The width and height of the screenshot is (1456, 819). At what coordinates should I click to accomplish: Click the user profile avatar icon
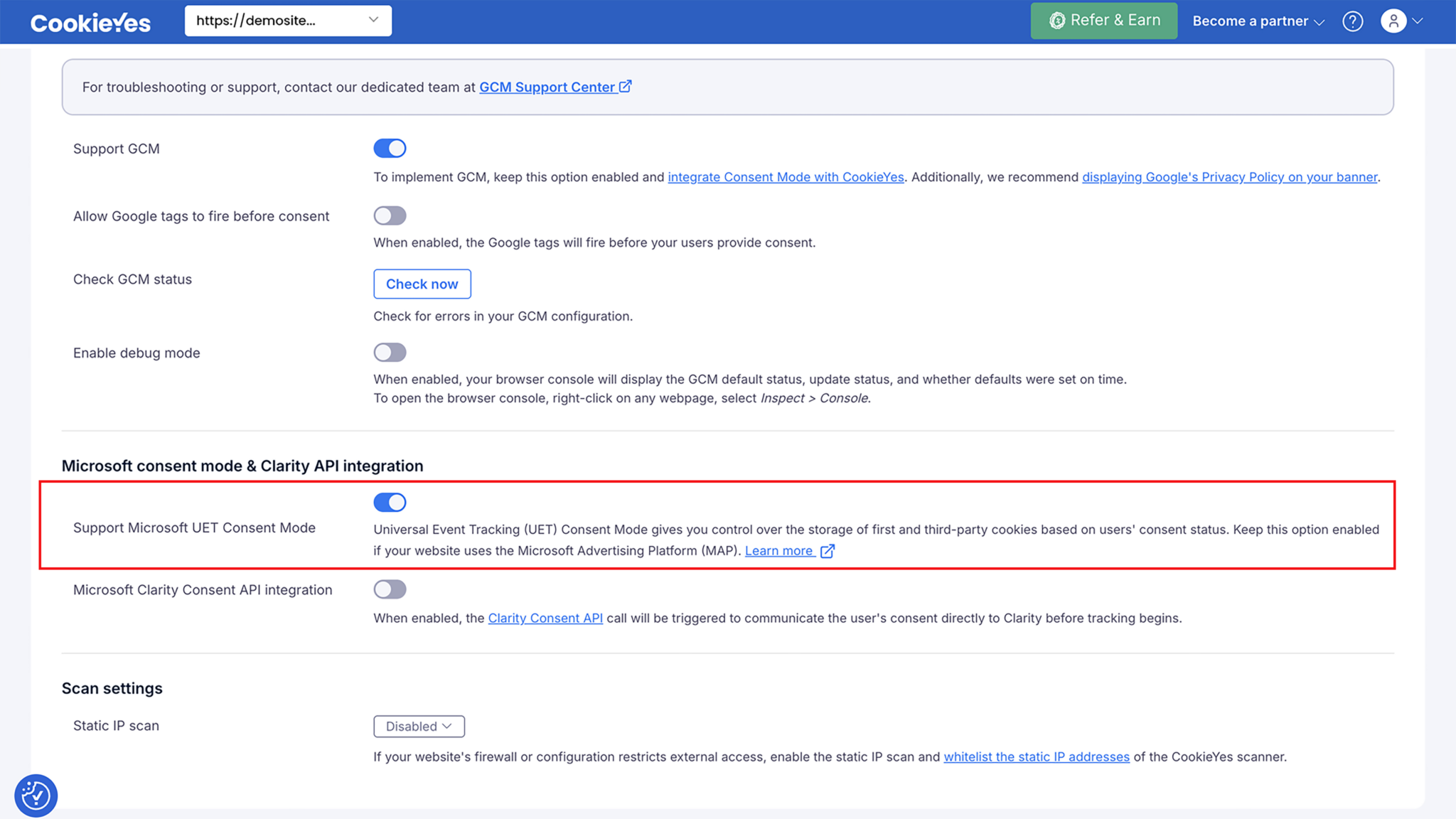point(1392,21)
